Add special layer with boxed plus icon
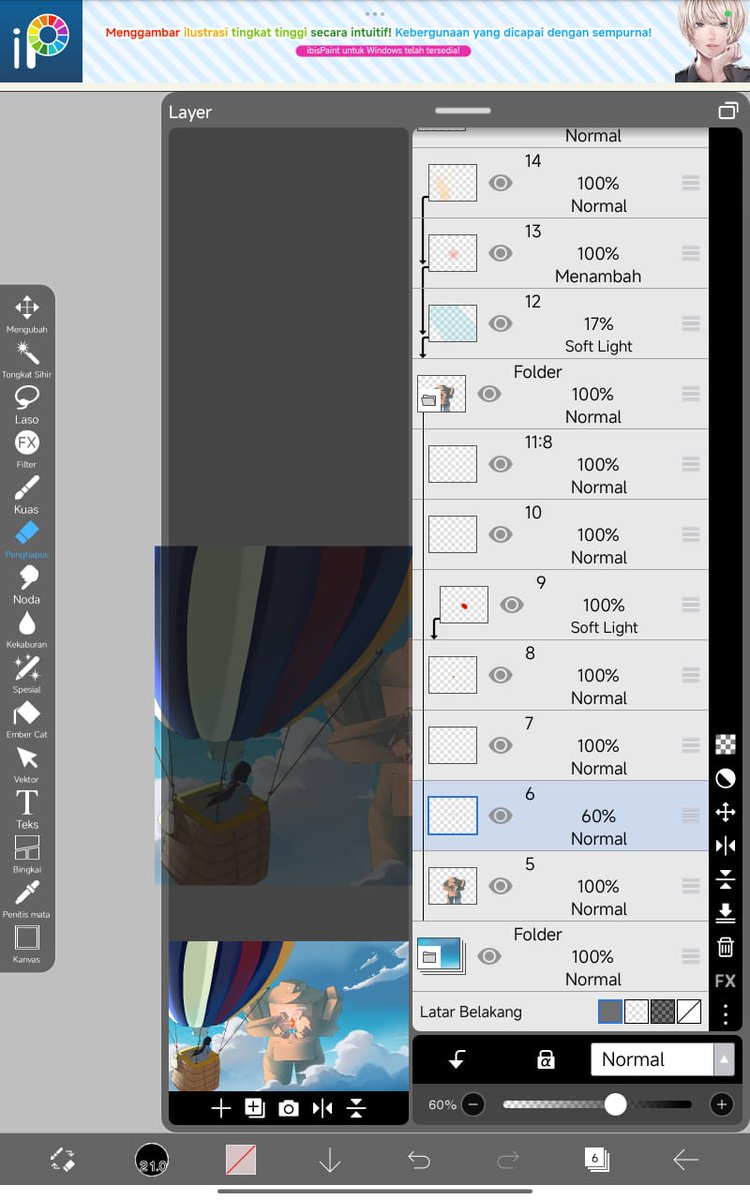Screen dimensions: 750x1200 255,1108
